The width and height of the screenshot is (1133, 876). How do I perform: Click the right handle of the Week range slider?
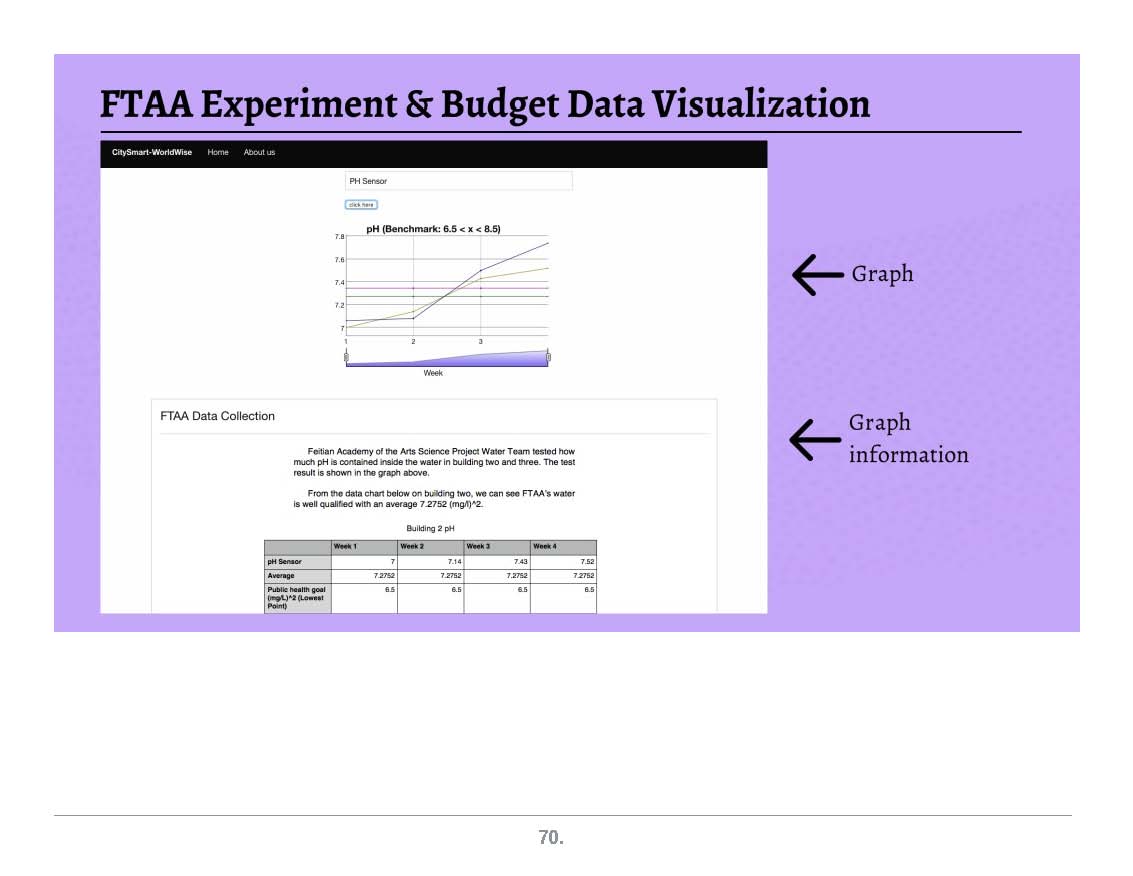pyautogui.click(x=548, y=357)
